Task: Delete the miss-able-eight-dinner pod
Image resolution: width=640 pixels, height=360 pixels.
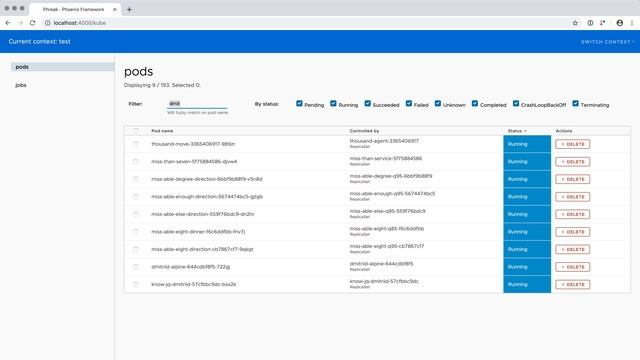Action: pyautogui.click(x=572, y=232)
